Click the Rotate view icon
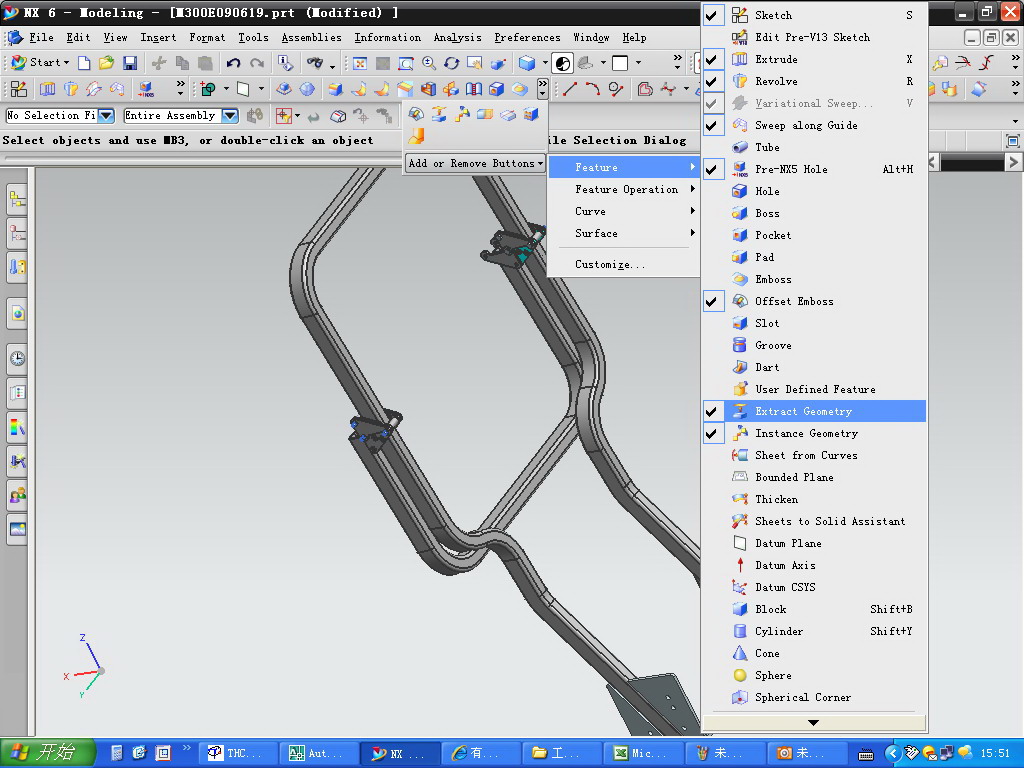The height and width of the screenshot is (768, 1024). pyautogui.click(x=451, y=63)
